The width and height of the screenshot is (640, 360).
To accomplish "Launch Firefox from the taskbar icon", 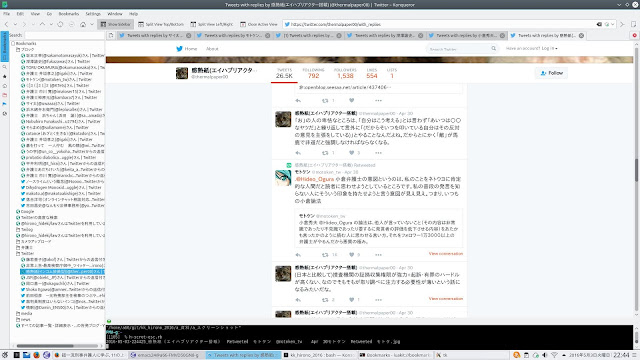I will (x=36, y=355).
